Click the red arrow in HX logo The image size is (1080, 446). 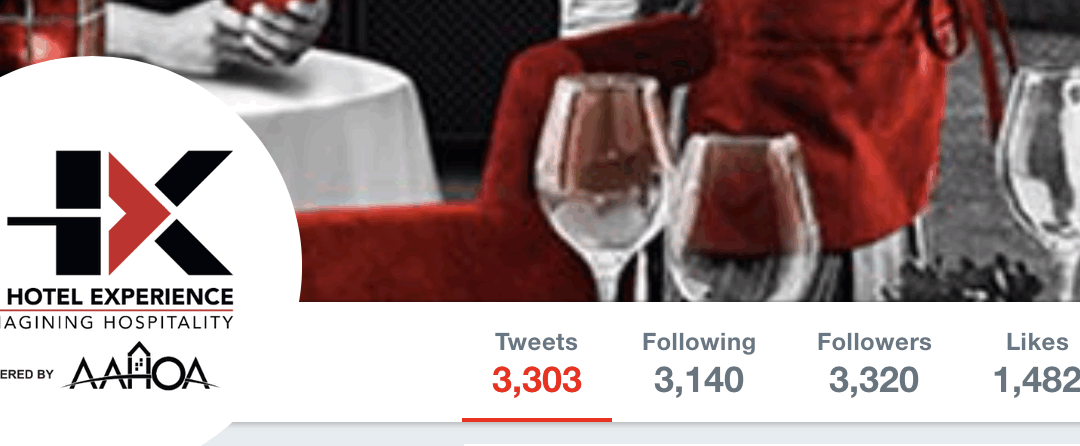click(x=136, y=213)
